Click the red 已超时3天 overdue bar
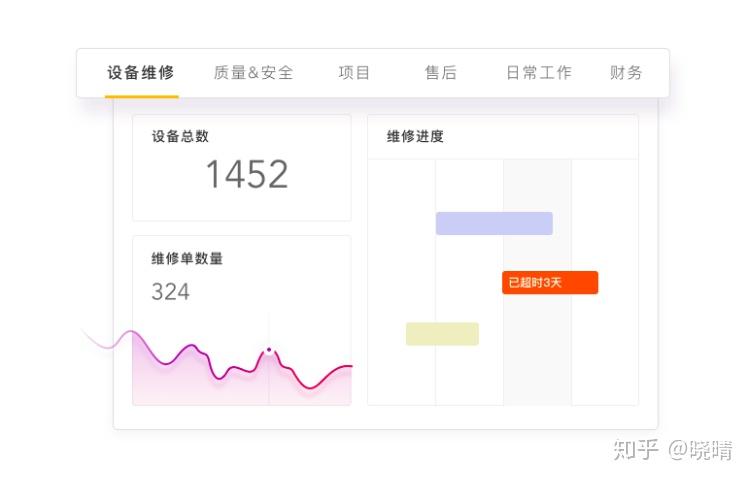The height and width of the screenshot is (481, 751). (x=550, y=283)
